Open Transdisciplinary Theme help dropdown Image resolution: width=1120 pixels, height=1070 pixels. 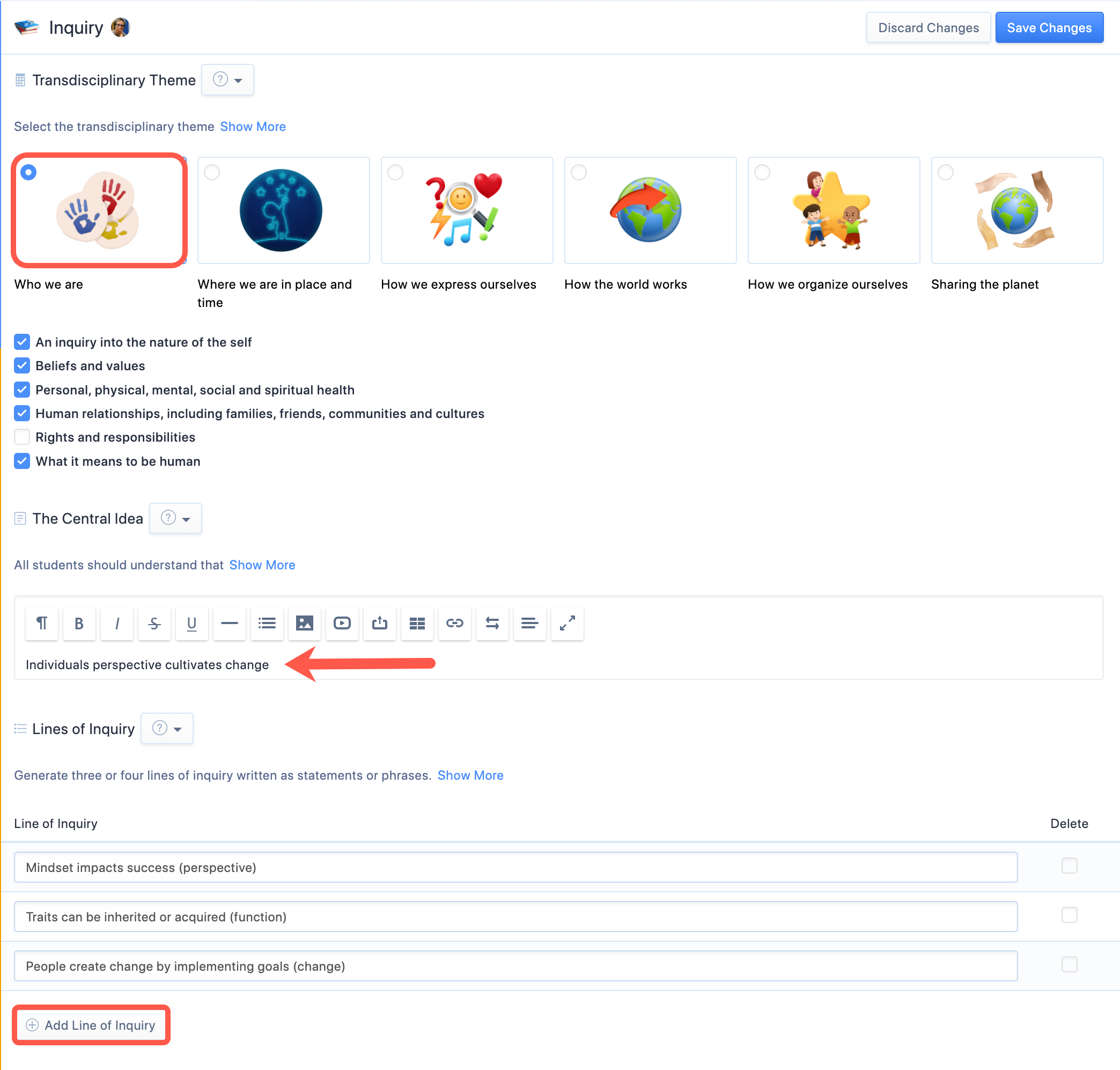click(227, 80)
